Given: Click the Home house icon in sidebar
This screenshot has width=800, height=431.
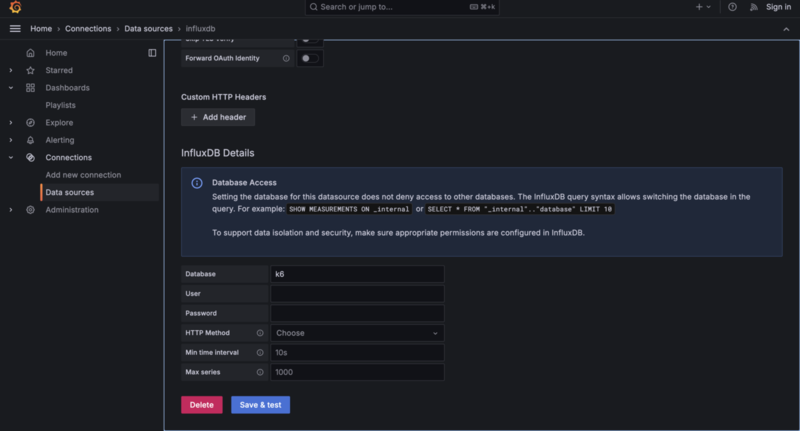Looking at the screenshot, I should coord(31,53).
